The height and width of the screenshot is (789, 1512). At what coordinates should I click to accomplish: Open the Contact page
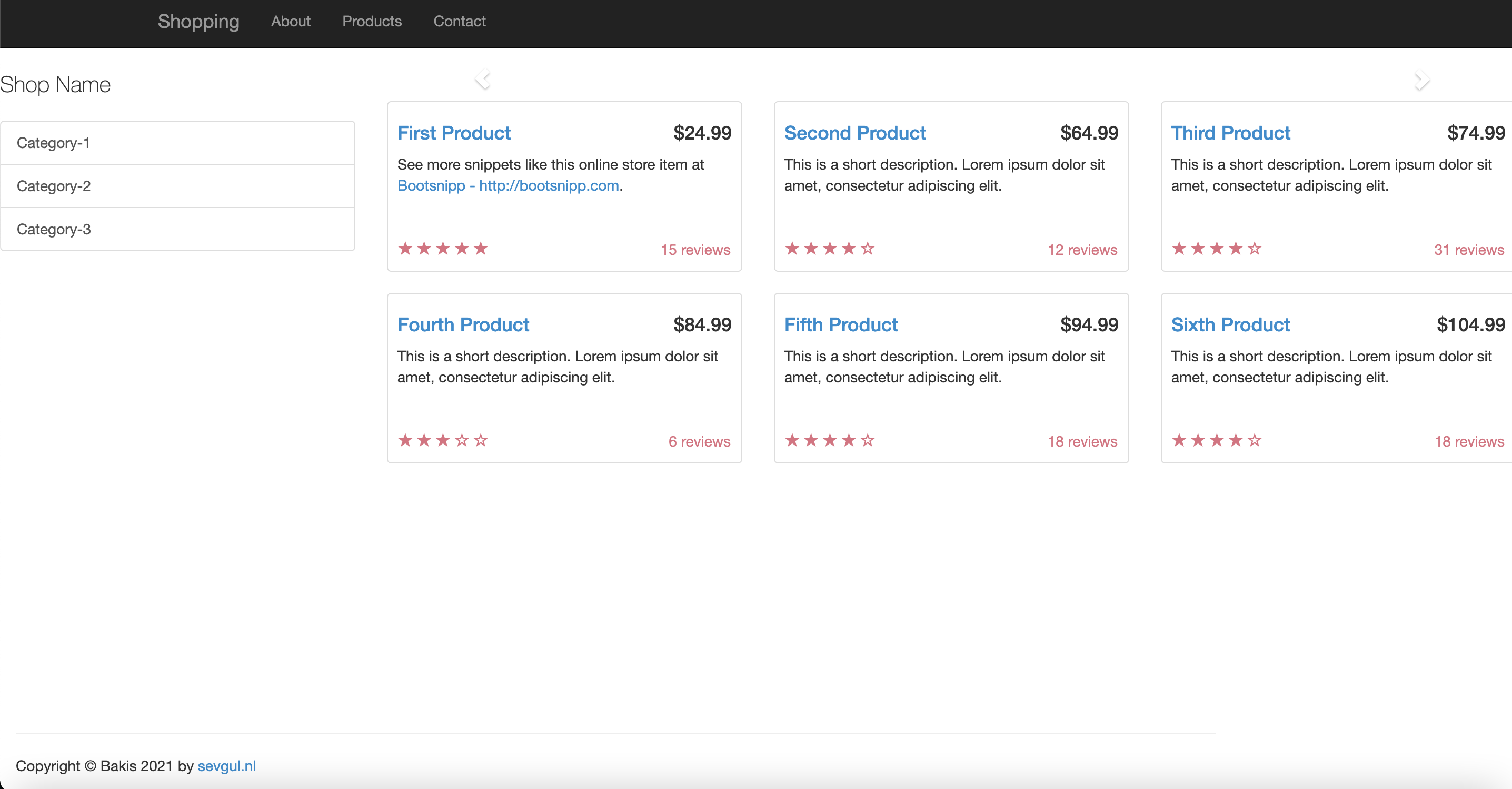(x=460, y=21)
